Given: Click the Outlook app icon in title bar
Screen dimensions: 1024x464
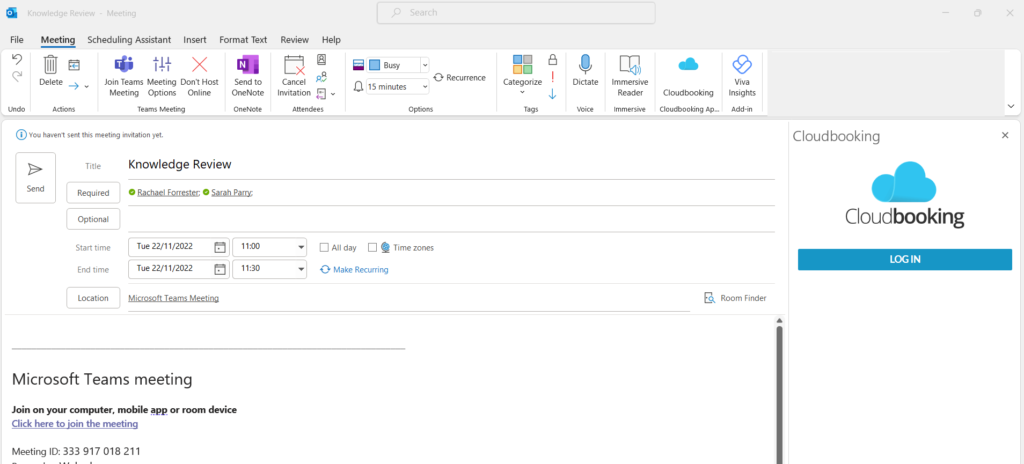Looking at the screenshot, I should 12,13.
